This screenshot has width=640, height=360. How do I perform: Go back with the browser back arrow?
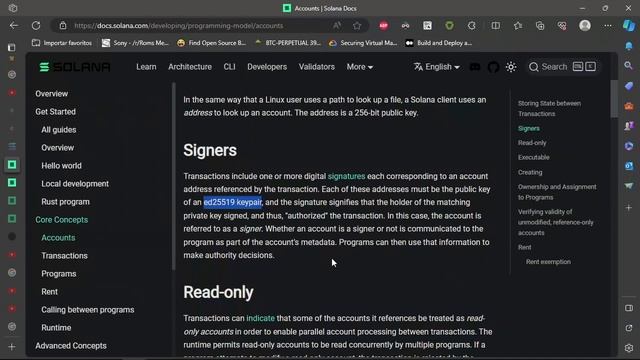[14, 26]
